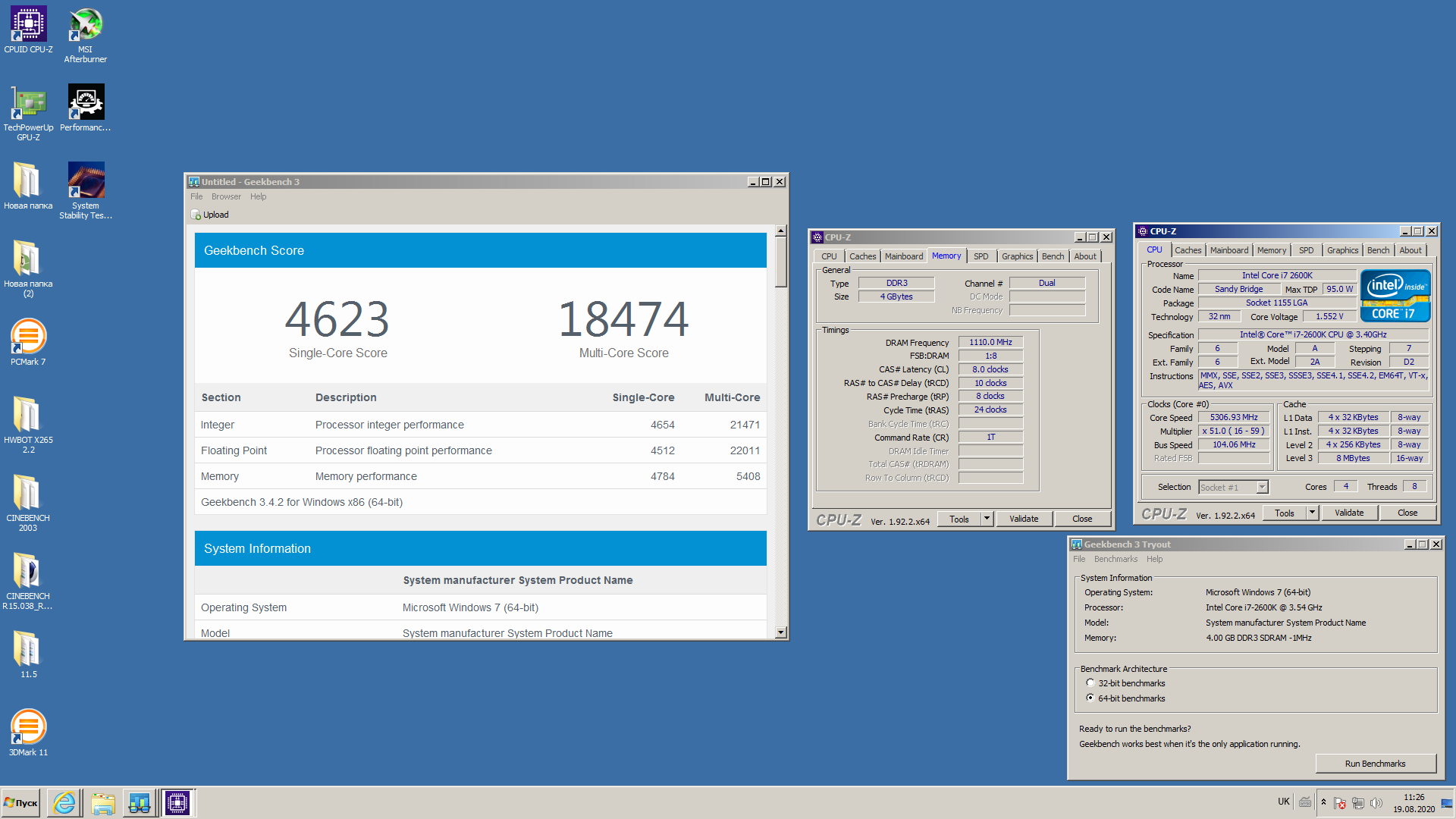Click Validate in memory CPU-Z window
The width and height of the screenshot is (1456, 819).
[x=1024, y=519]
